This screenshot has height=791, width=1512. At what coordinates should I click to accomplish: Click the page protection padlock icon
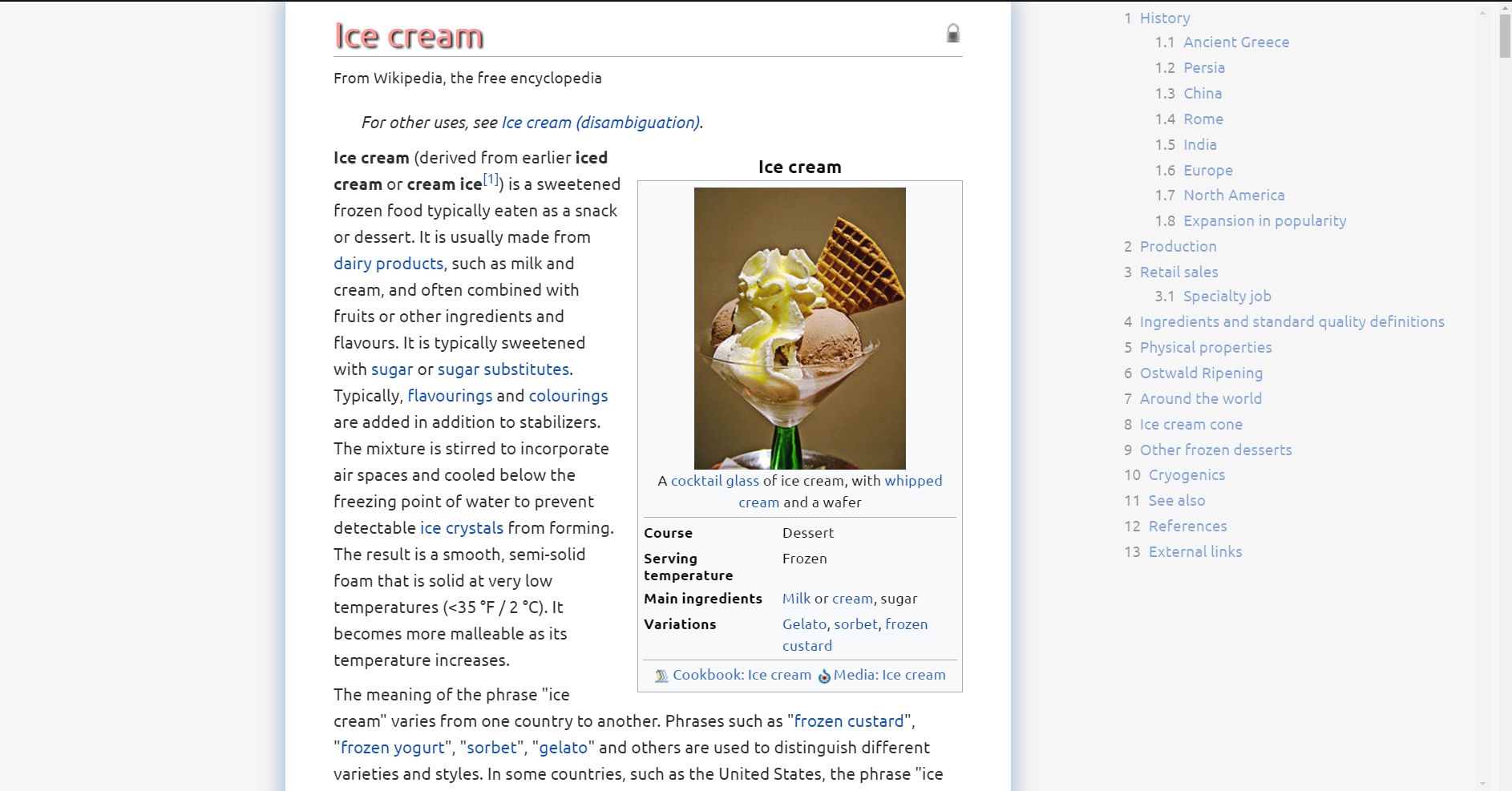tap(952, 34)
